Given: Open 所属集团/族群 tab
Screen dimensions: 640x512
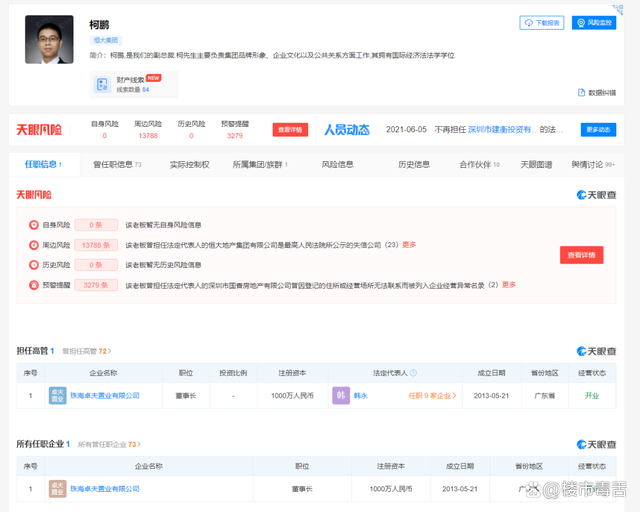Looking at the screenshot, I should [x=260, y=165].
